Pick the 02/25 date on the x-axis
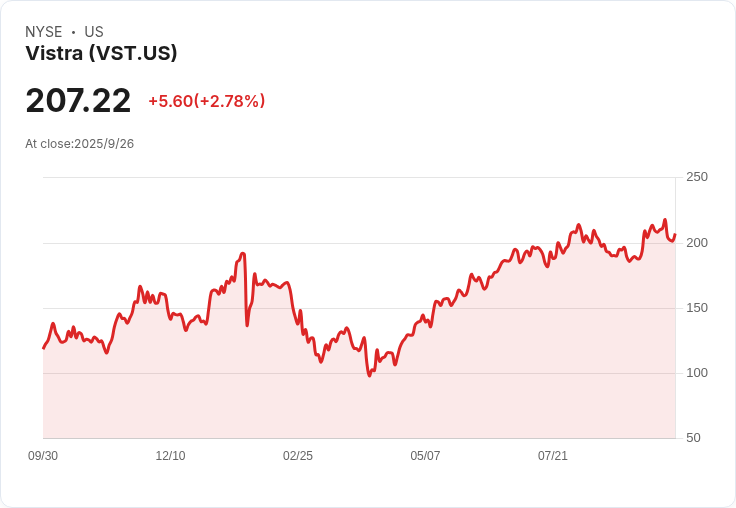The width and height of the screenshot is (736, 508). pos(298,456)
